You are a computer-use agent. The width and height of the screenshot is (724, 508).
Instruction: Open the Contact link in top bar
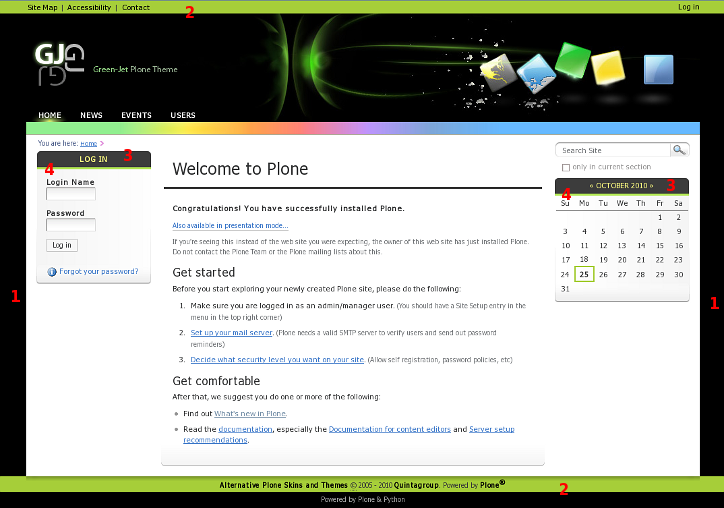point(136,7)
